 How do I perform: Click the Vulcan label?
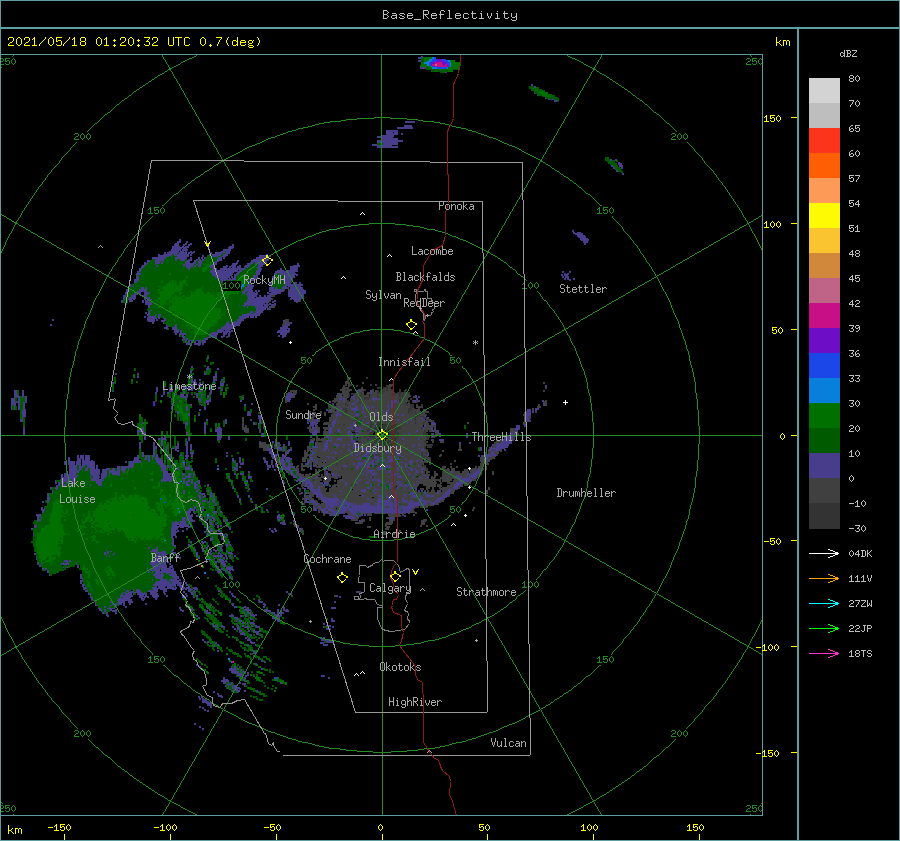[509, 743]
